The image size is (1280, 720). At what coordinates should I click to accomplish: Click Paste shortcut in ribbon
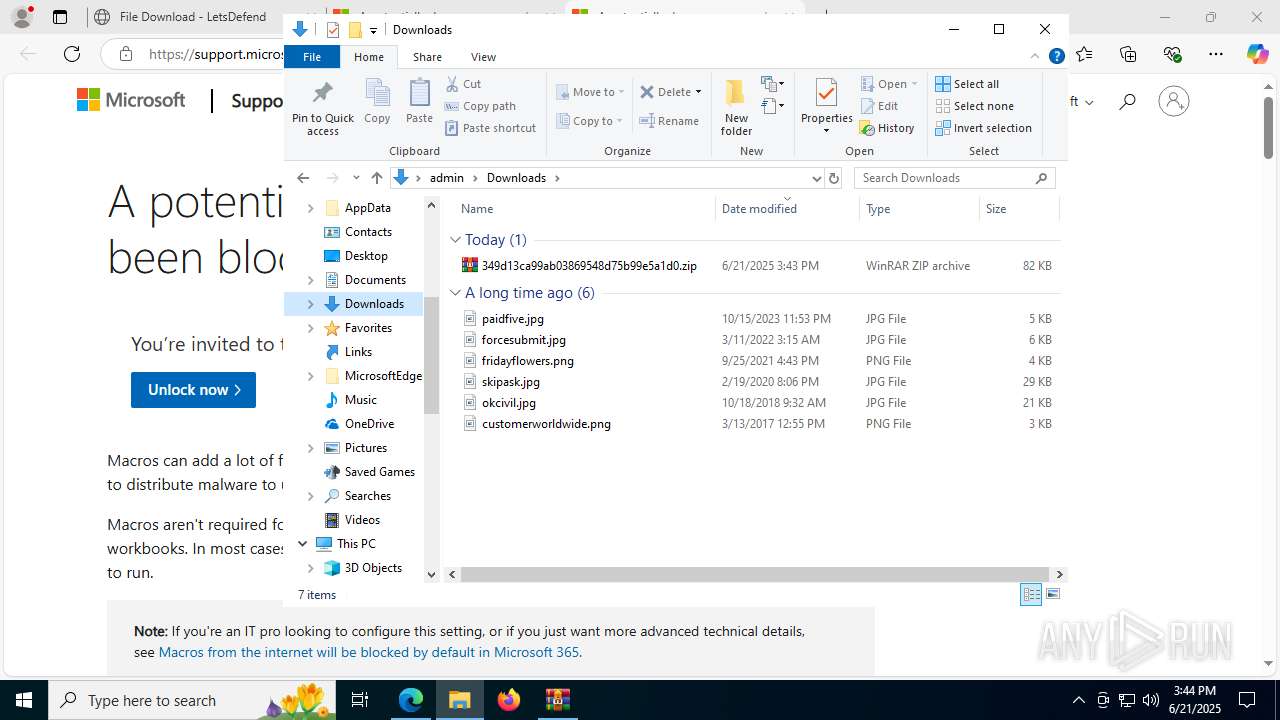point(490,128)
